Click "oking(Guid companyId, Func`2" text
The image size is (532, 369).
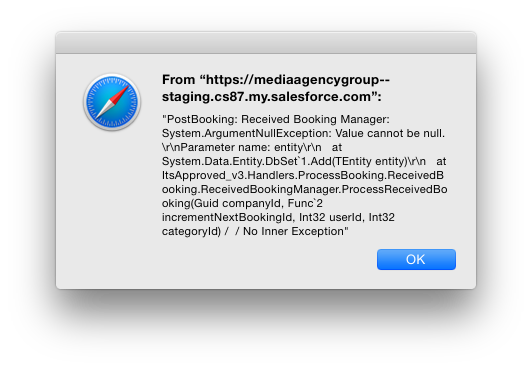[242, 203]
